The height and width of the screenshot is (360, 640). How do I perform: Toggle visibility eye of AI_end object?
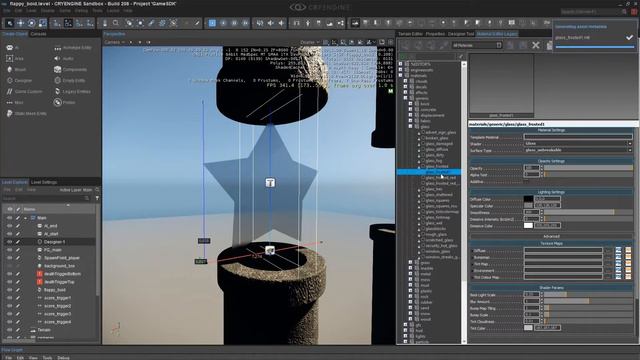(x=9, y=226)
